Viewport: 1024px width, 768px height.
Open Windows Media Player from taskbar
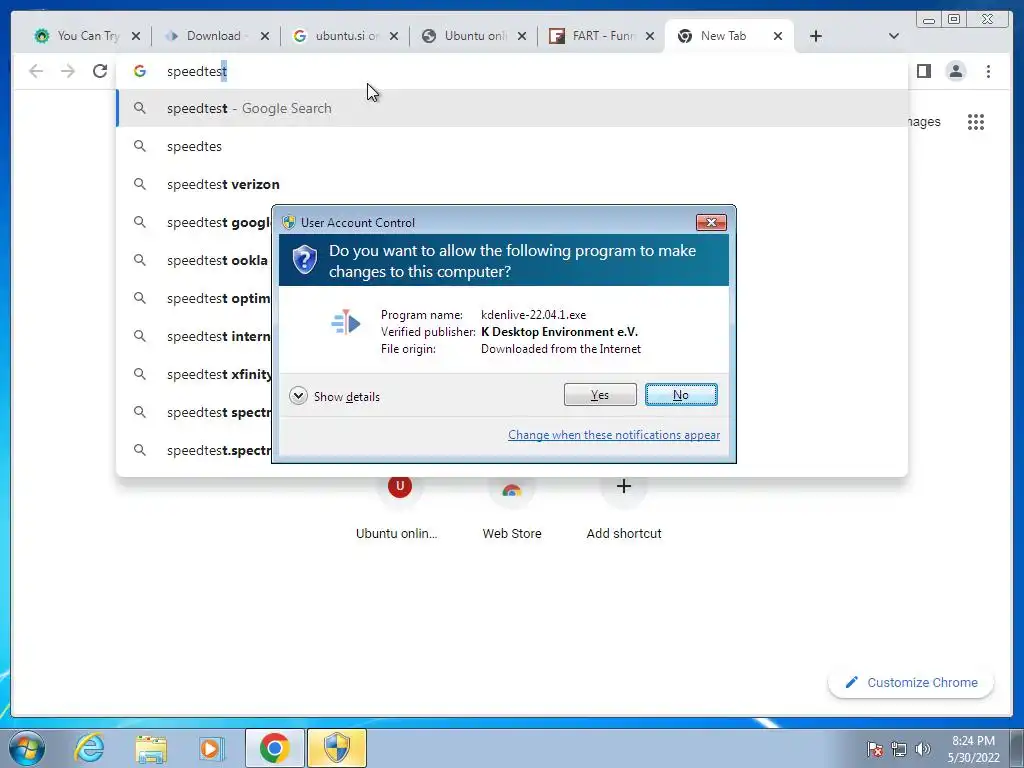pos(211,748)
